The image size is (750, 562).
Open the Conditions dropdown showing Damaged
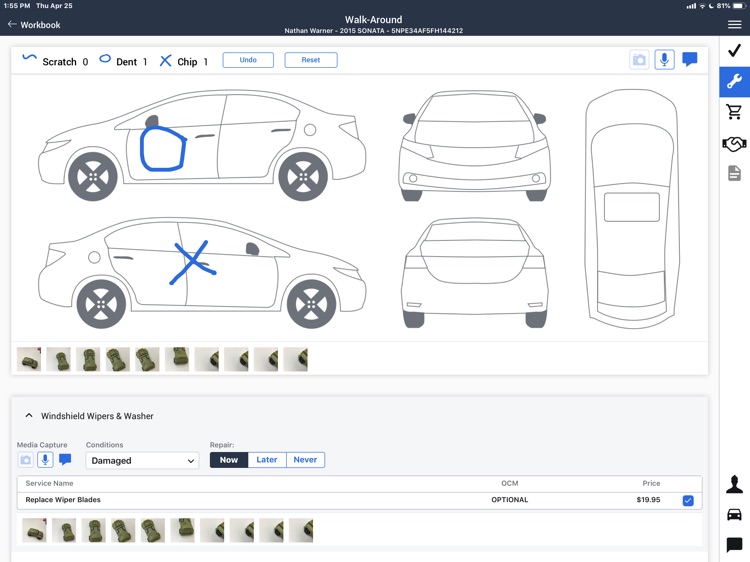pos(142,461)
